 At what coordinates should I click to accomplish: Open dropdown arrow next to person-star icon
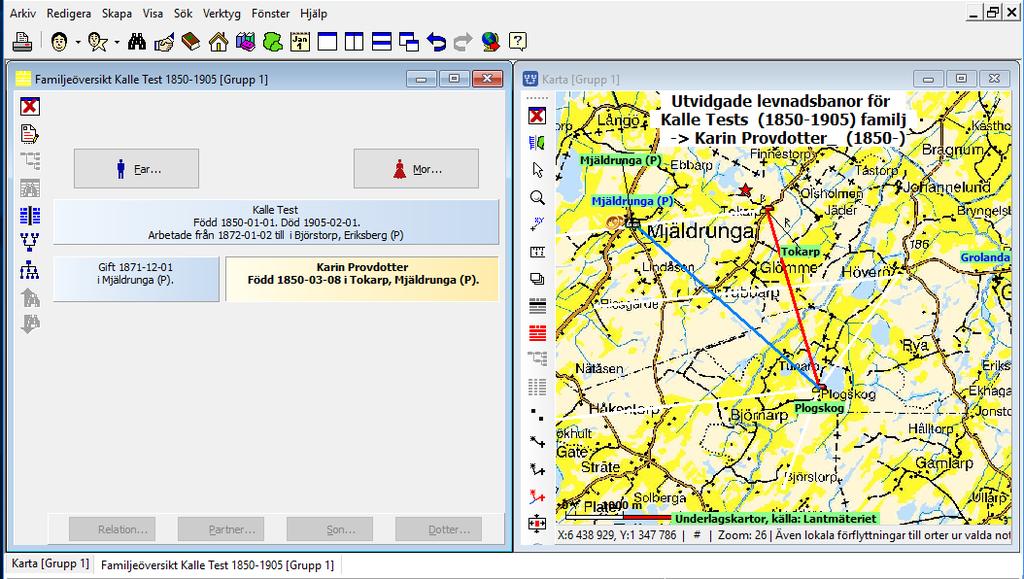(x=117, y=42)
